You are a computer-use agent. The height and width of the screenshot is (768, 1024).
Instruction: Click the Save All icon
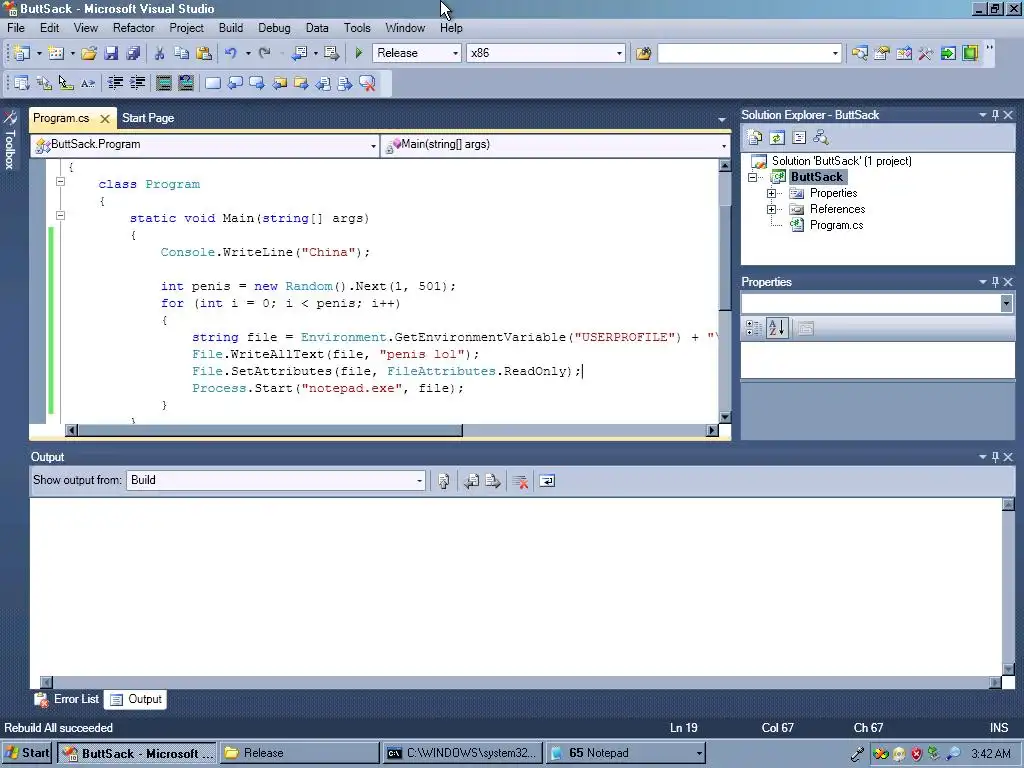pos(133,54)
